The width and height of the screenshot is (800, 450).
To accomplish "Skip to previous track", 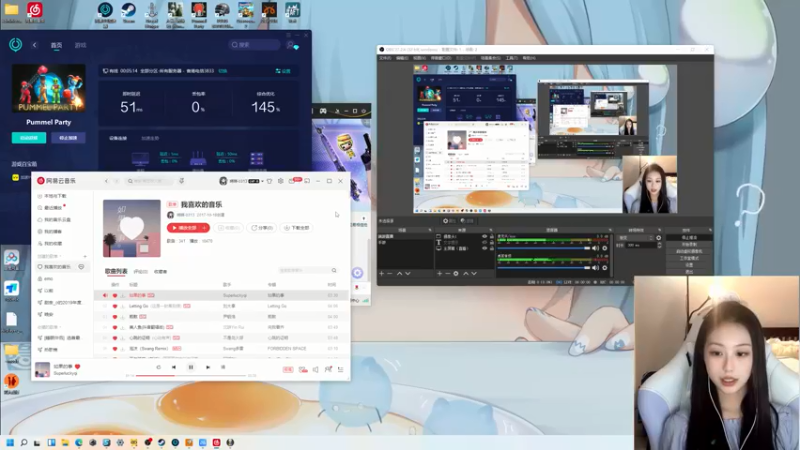I will (x=173, y=367).
